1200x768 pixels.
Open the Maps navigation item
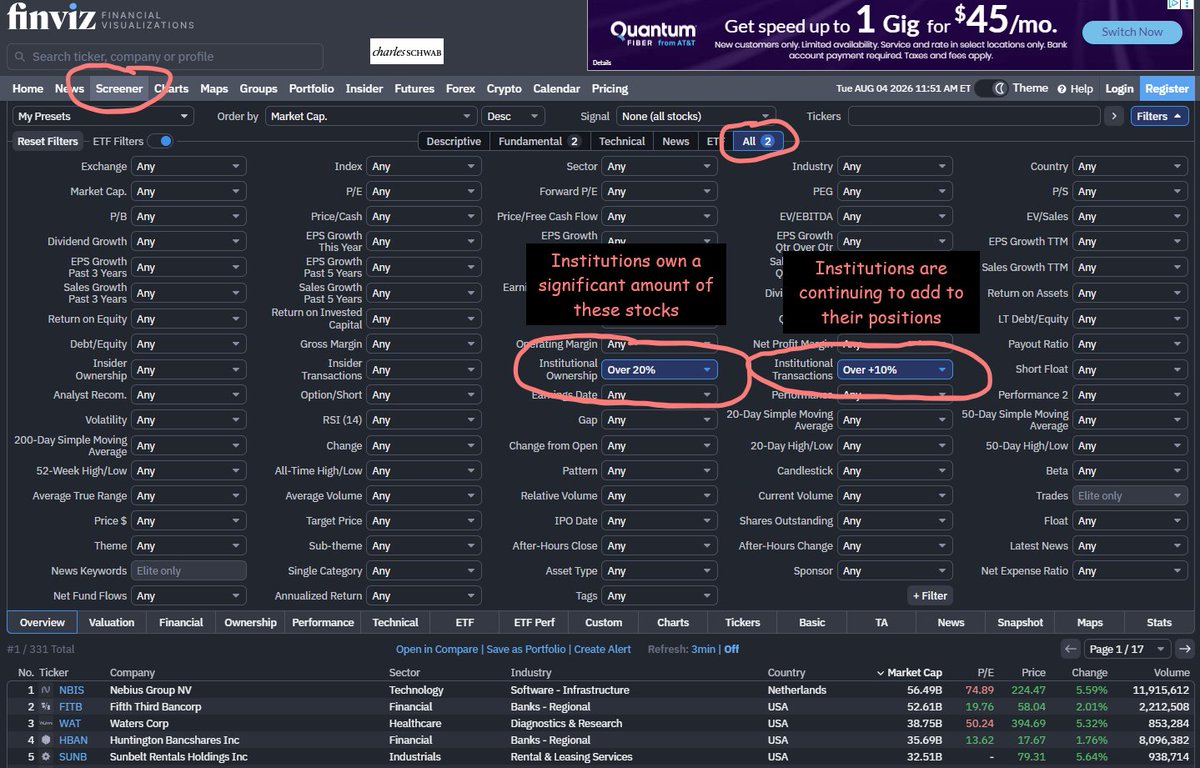[x=214, y=89]
